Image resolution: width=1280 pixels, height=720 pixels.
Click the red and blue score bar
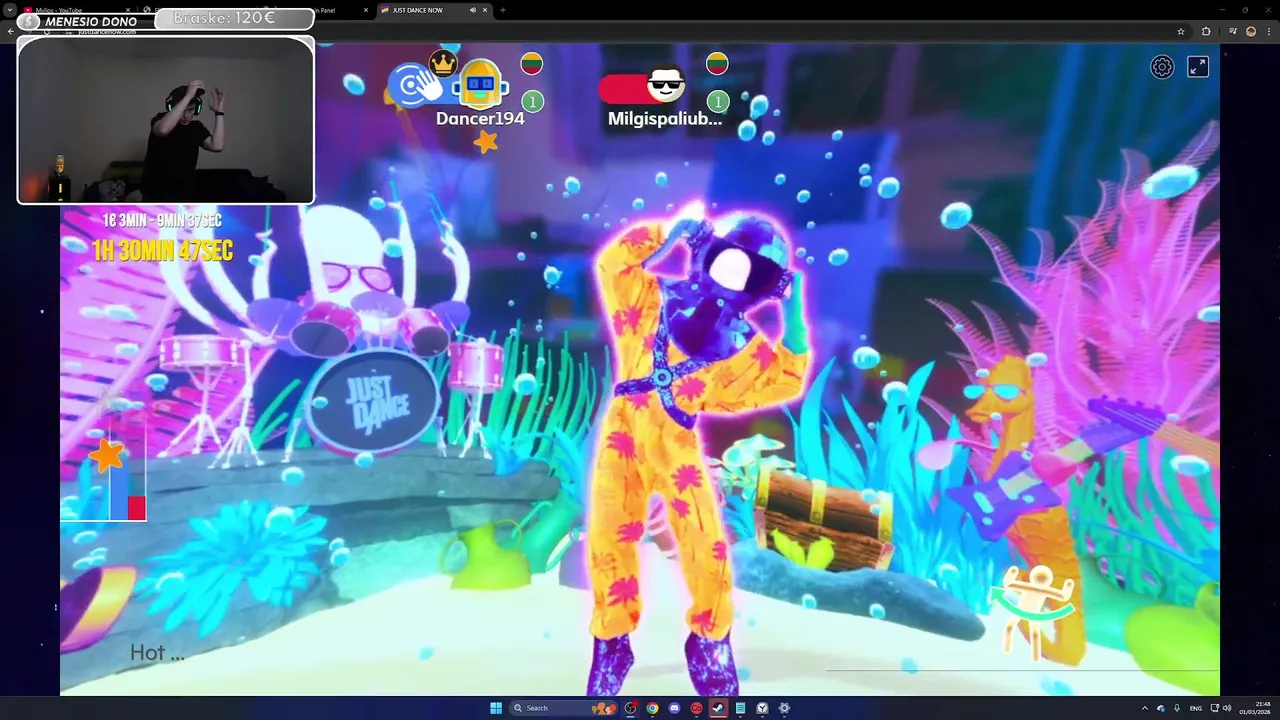click(x=128, y=496)
